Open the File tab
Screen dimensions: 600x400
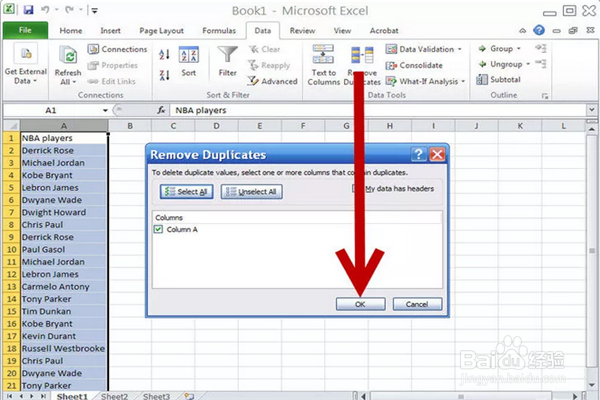(x=25, y=30)
